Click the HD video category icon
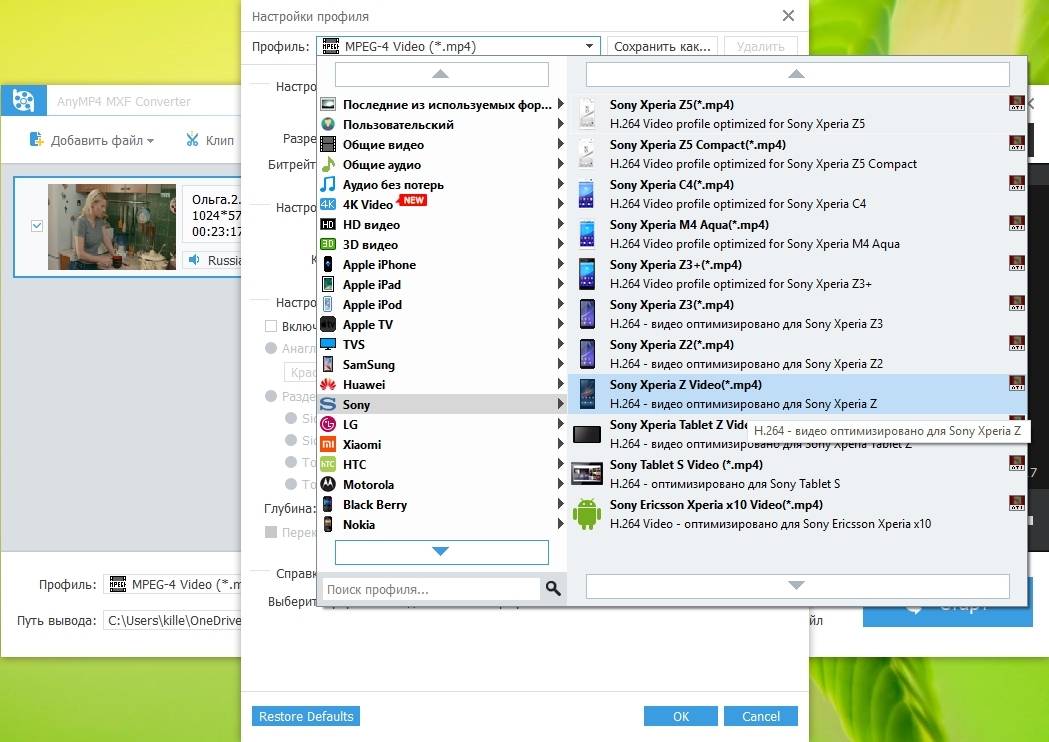 coord(328,224)
